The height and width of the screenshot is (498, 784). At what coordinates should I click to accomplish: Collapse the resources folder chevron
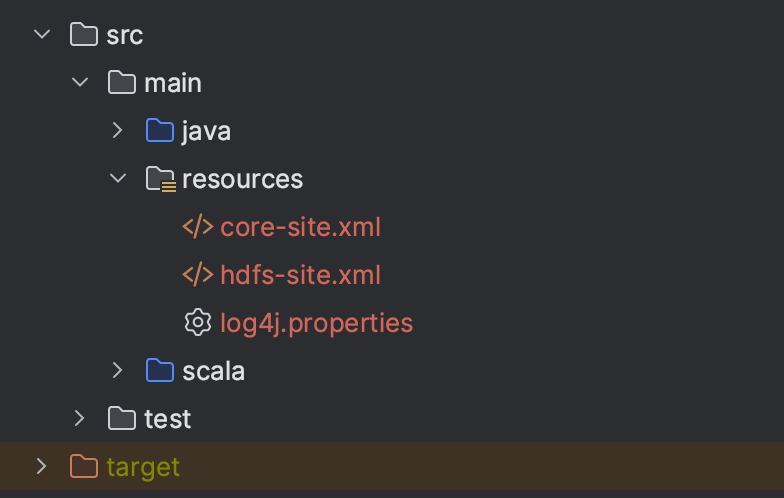click(117, 179)
